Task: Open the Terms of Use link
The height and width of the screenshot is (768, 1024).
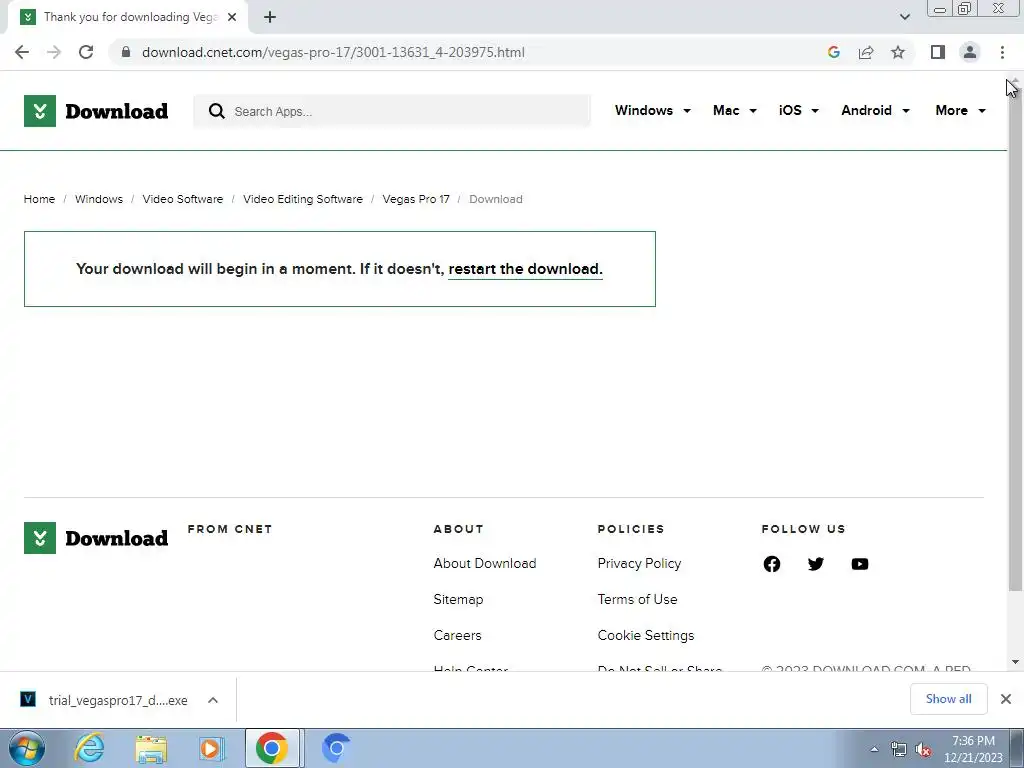Action: [637, 600]
